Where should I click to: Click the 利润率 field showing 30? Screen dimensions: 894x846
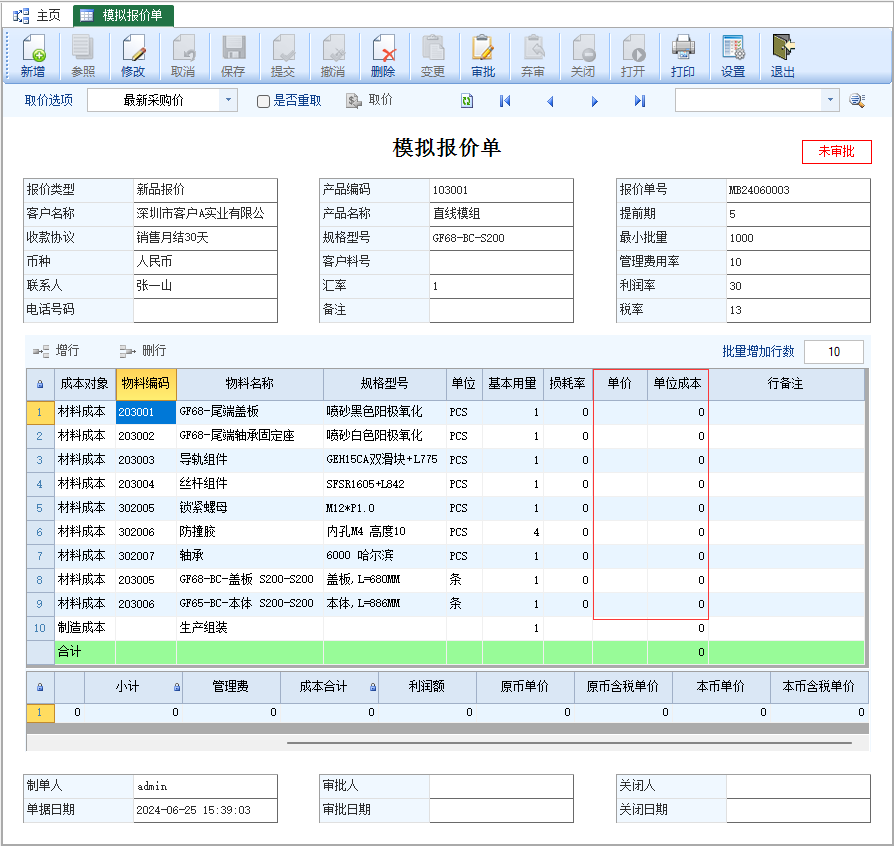click(798, 286)
